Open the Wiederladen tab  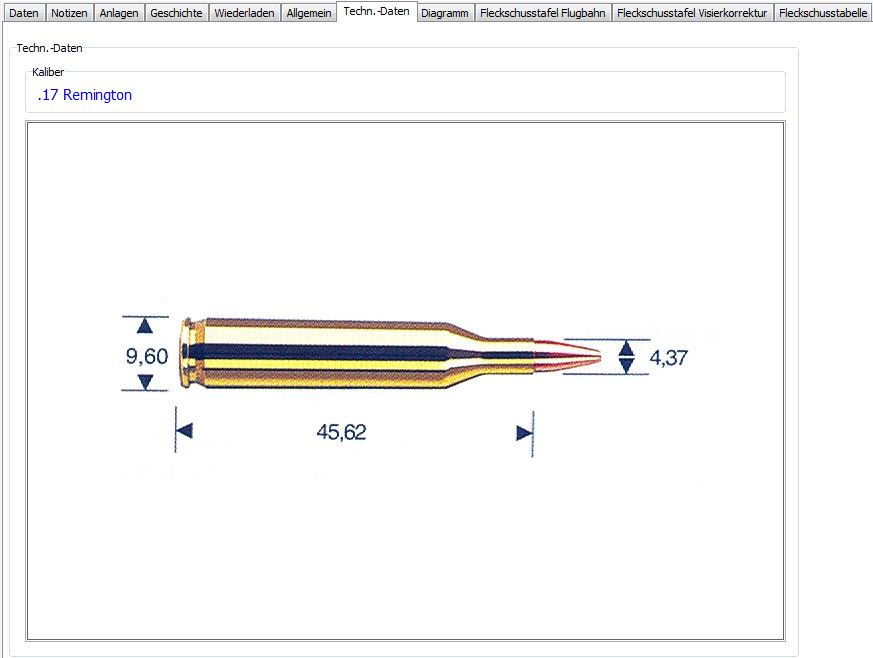point(244,13)
